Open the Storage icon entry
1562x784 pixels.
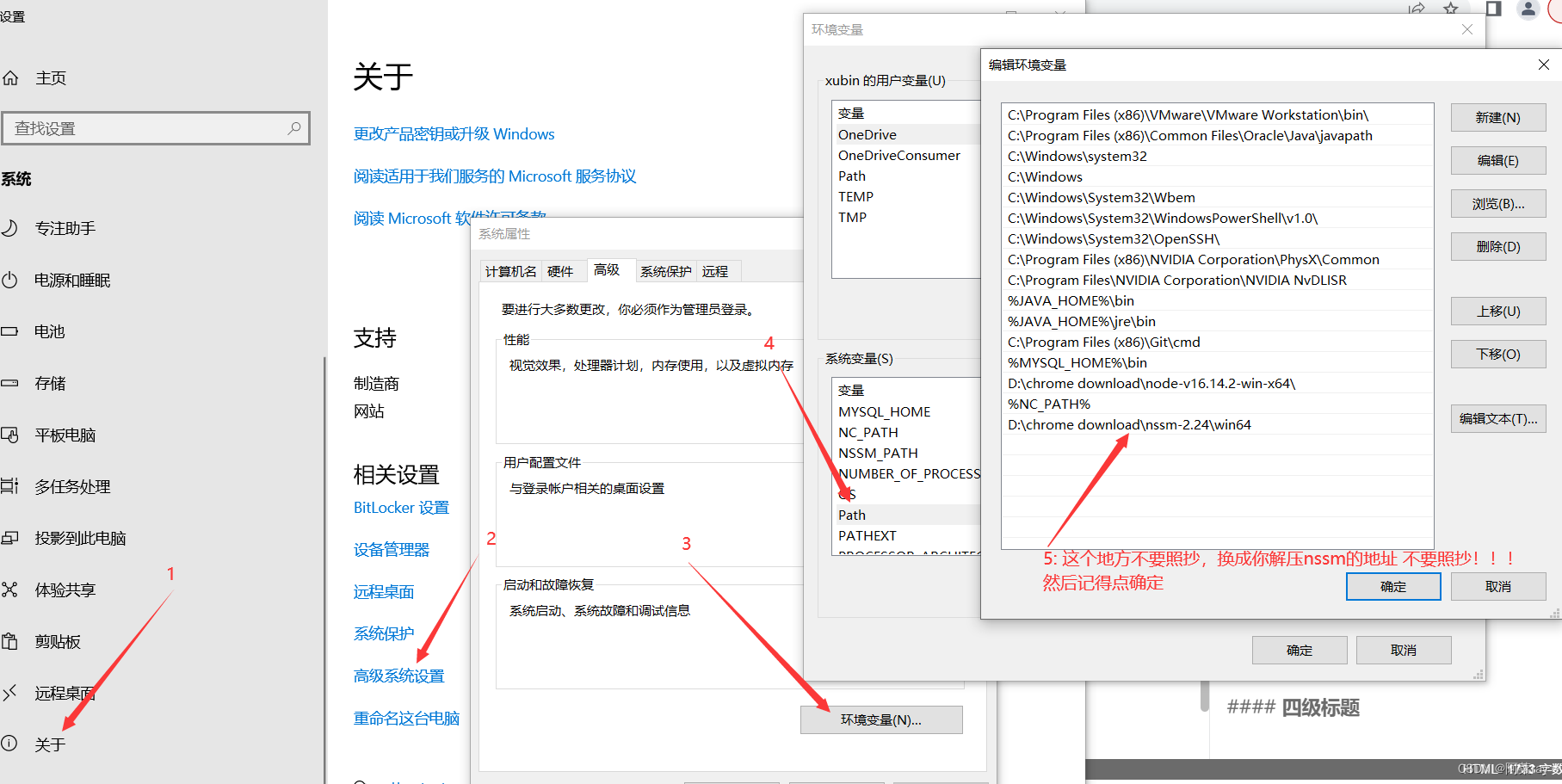pyautogui.click(x=9, y=383)
